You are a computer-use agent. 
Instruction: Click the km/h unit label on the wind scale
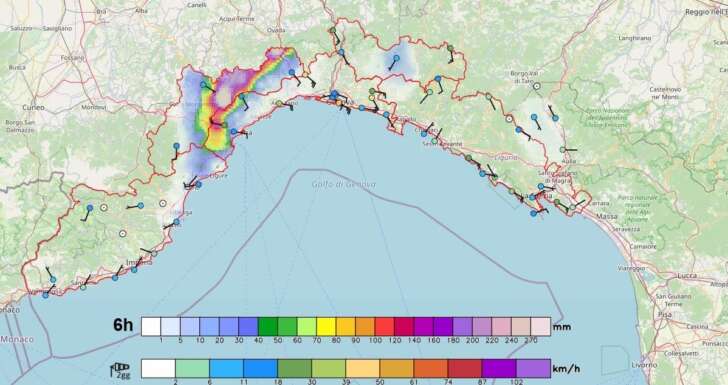(566, 369)
